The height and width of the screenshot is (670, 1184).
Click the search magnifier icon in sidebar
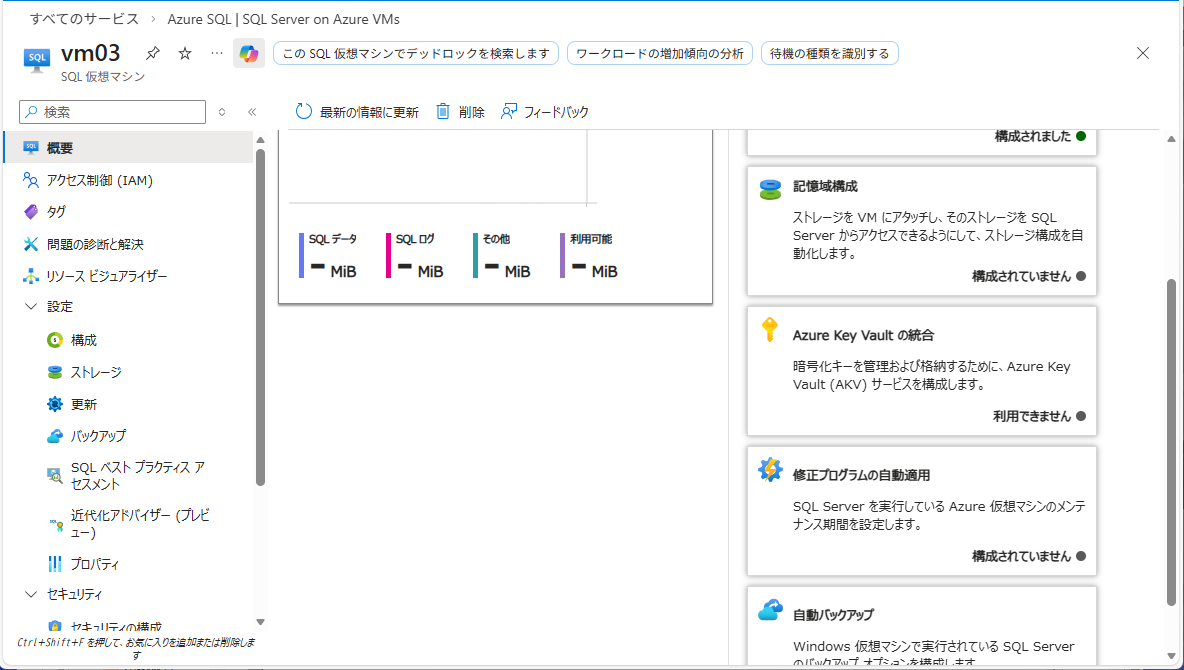point(32,112)
